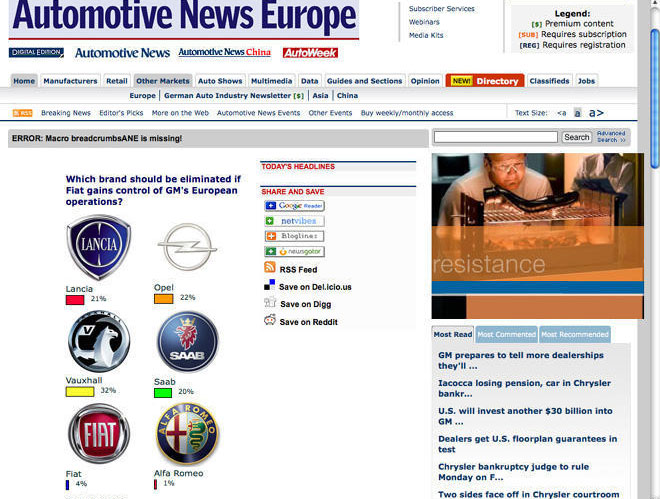
Task: Add feed to Netvibes
Action: pyautogui.click(x=295, y=221)
